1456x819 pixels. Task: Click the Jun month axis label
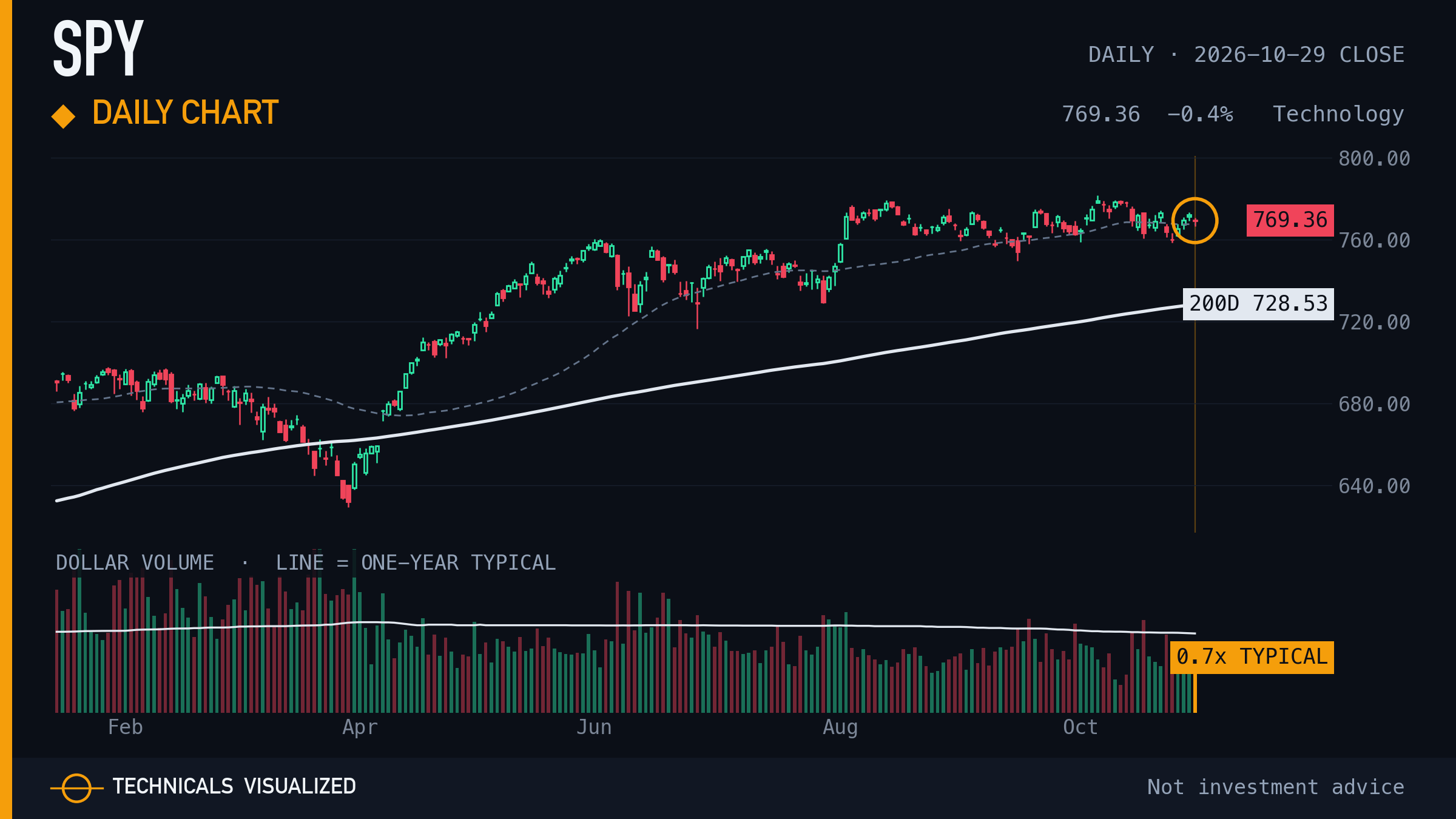point(594,727)
